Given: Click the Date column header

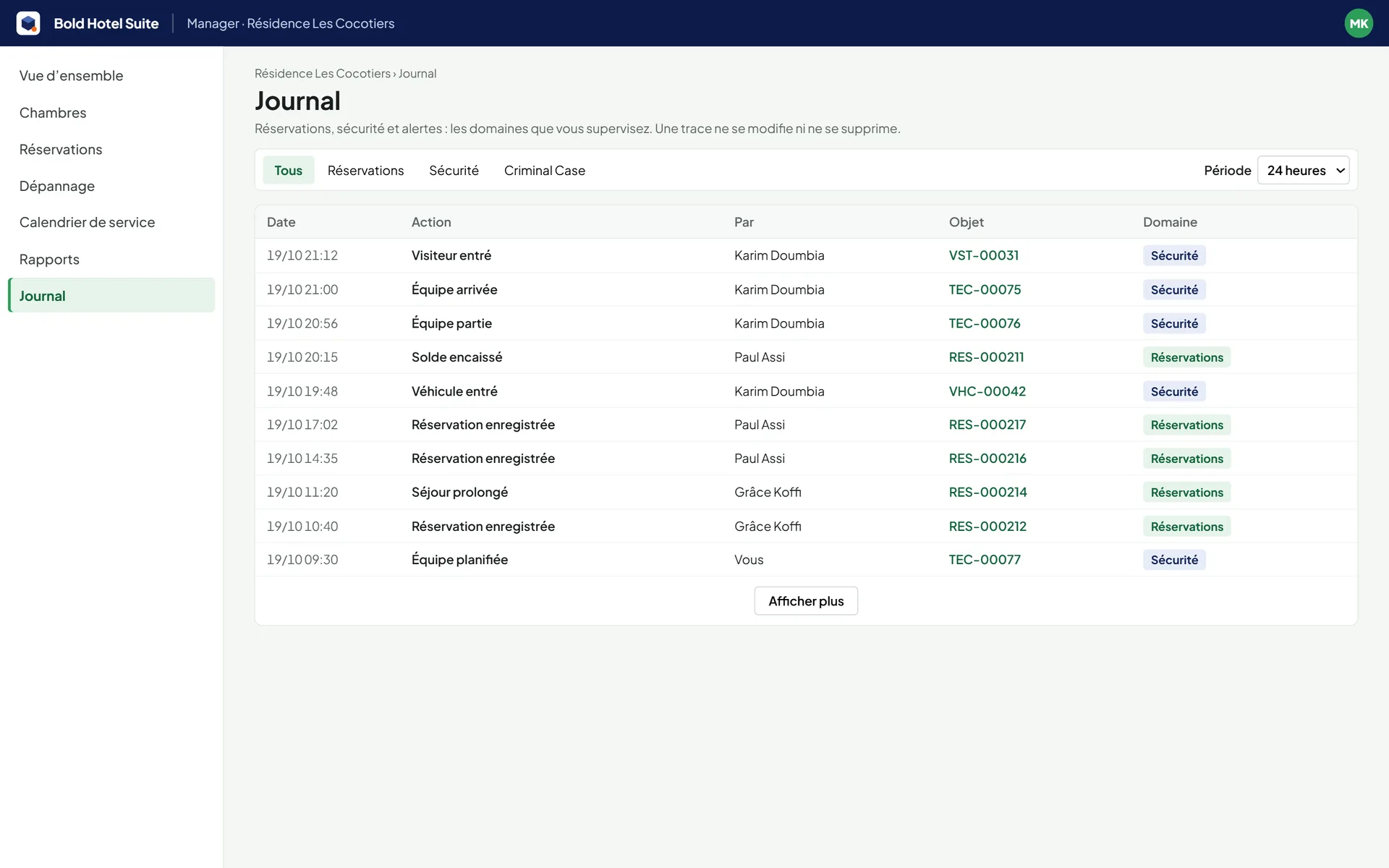Looking at the screenshot, I should click(x=281, y=222).
